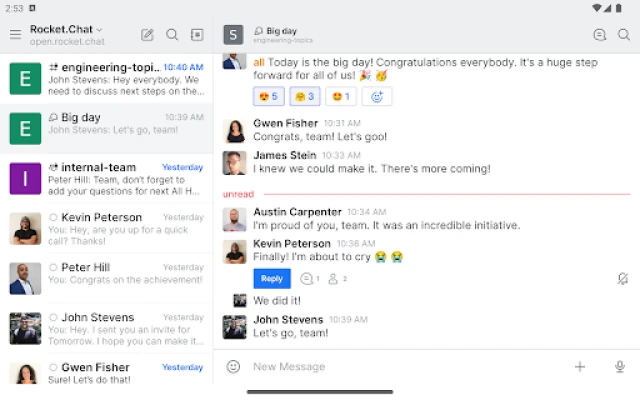The height and width of the screenshot is (400, 640).
Task: Tap the plus attachment icon
Action: (x=580, y=367)
